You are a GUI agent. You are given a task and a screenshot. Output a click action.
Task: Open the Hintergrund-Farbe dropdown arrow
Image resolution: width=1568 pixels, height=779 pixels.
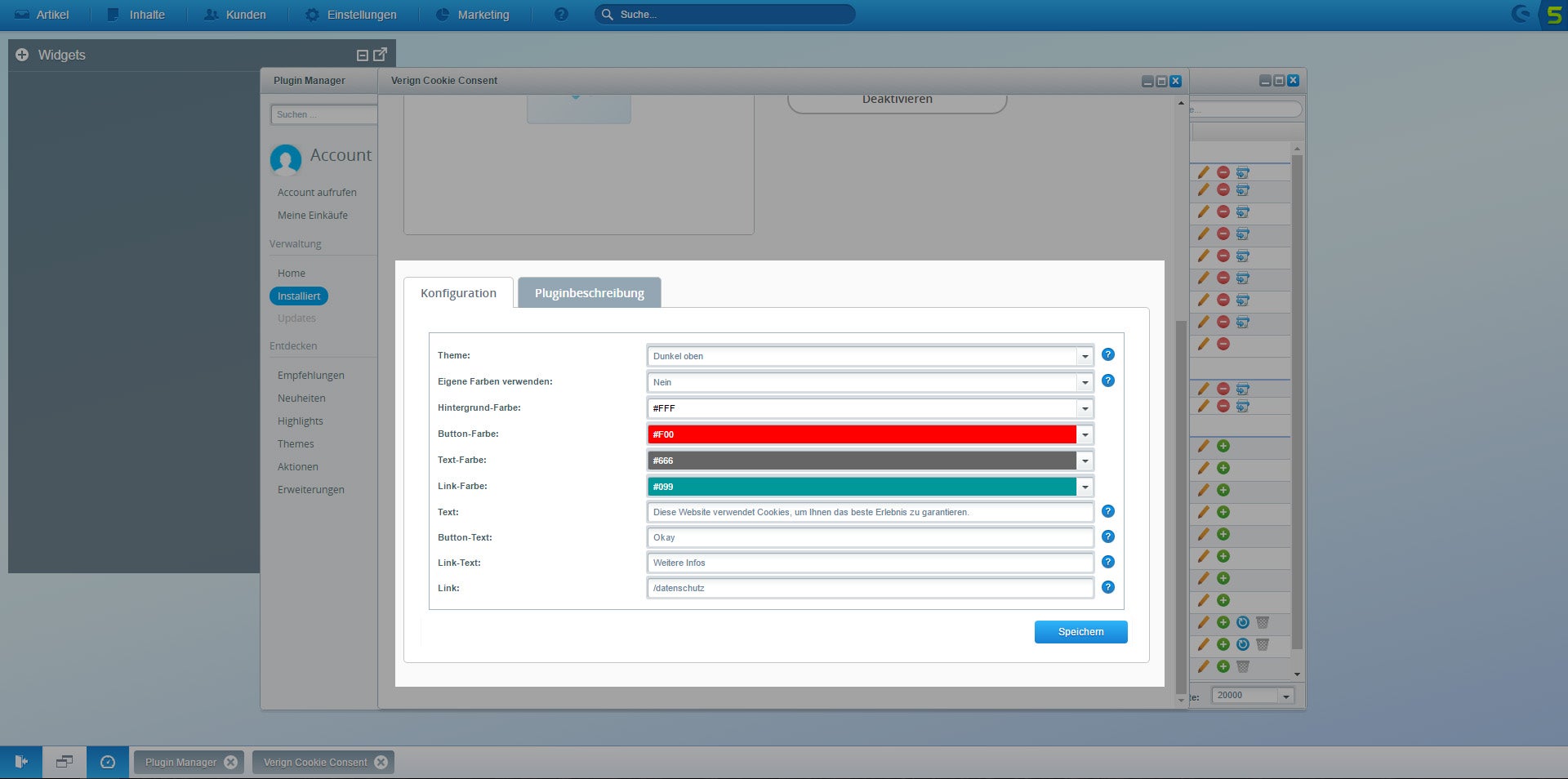pos(1085,408)
